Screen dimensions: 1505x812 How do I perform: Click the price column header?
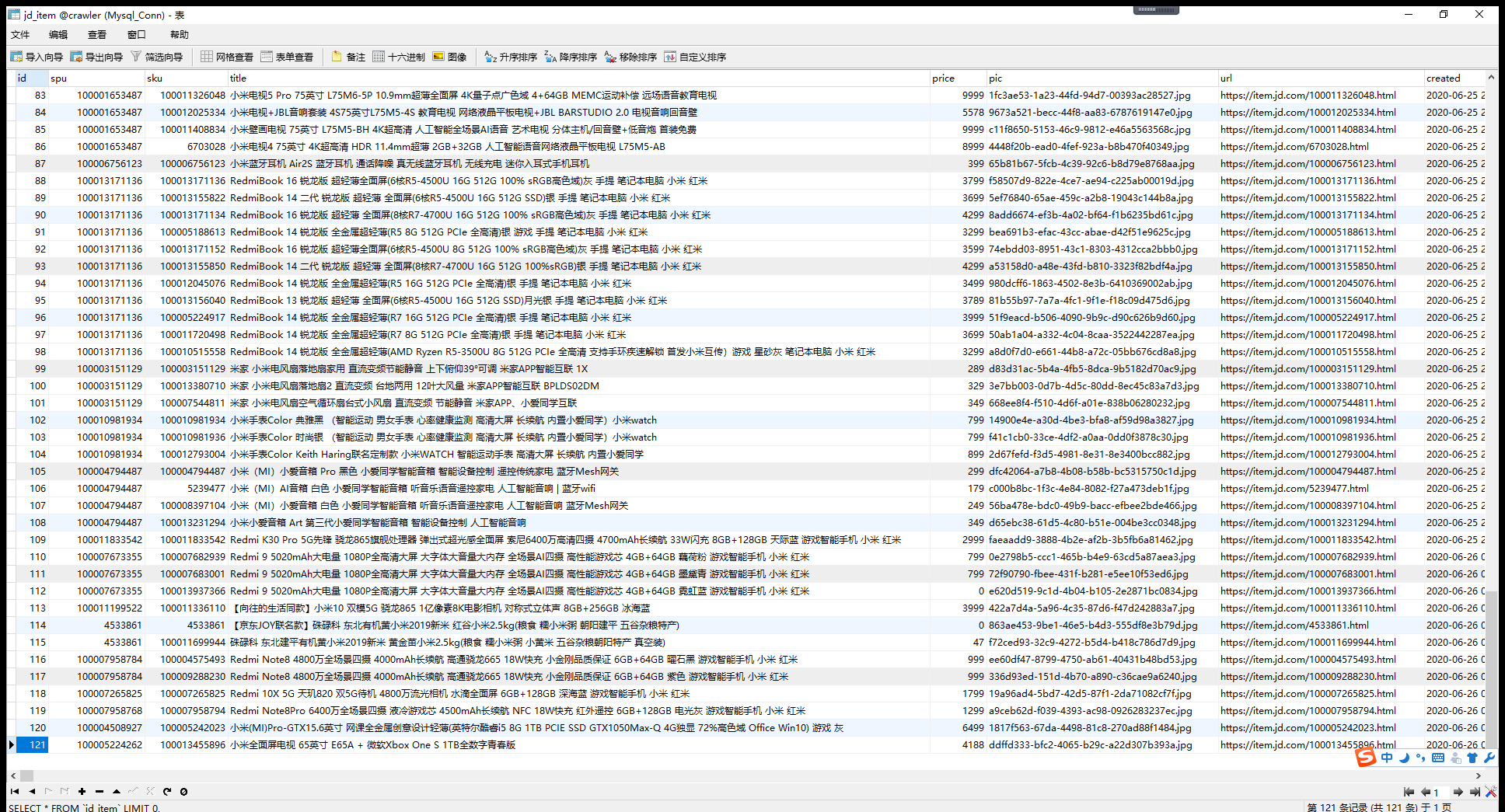[958, 78]
